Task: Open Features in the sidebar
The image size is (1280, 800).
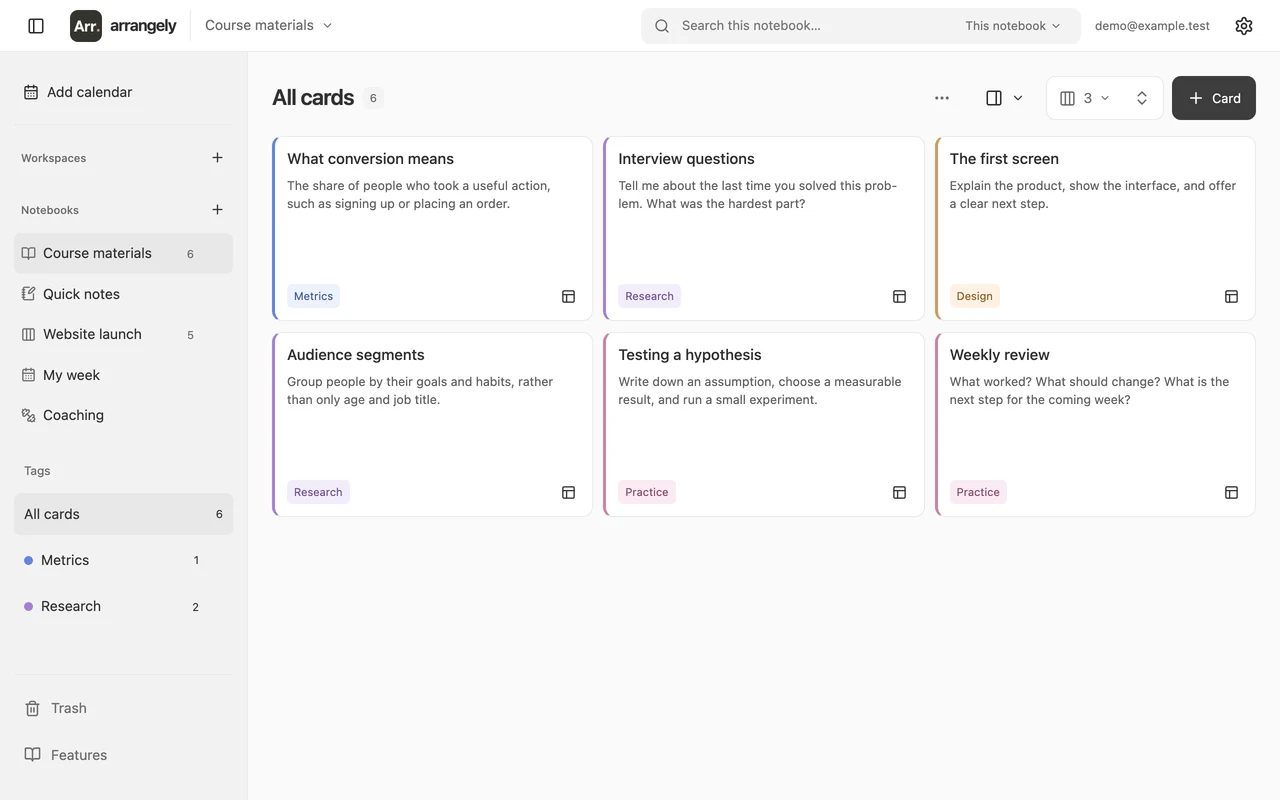Action: pyautogui.click(x=123, y=755)
